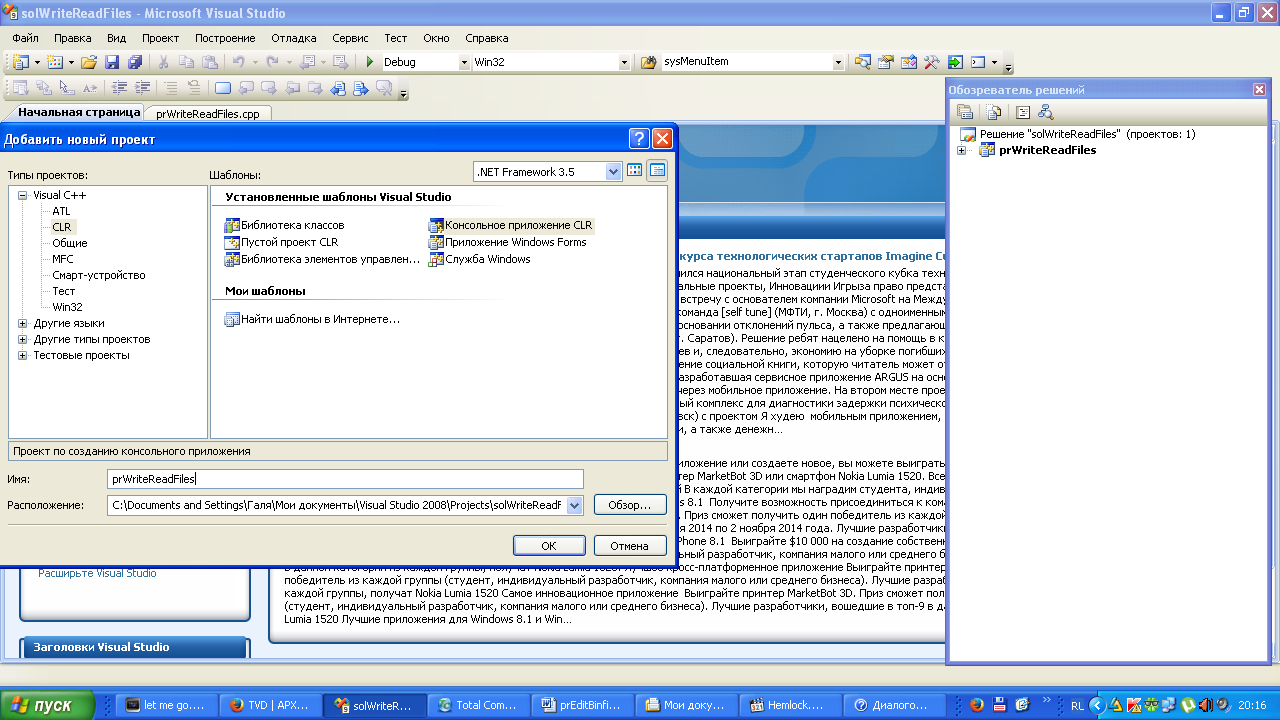
Task: Open the Win32 platform dropdown
Action: coord(624,62)
